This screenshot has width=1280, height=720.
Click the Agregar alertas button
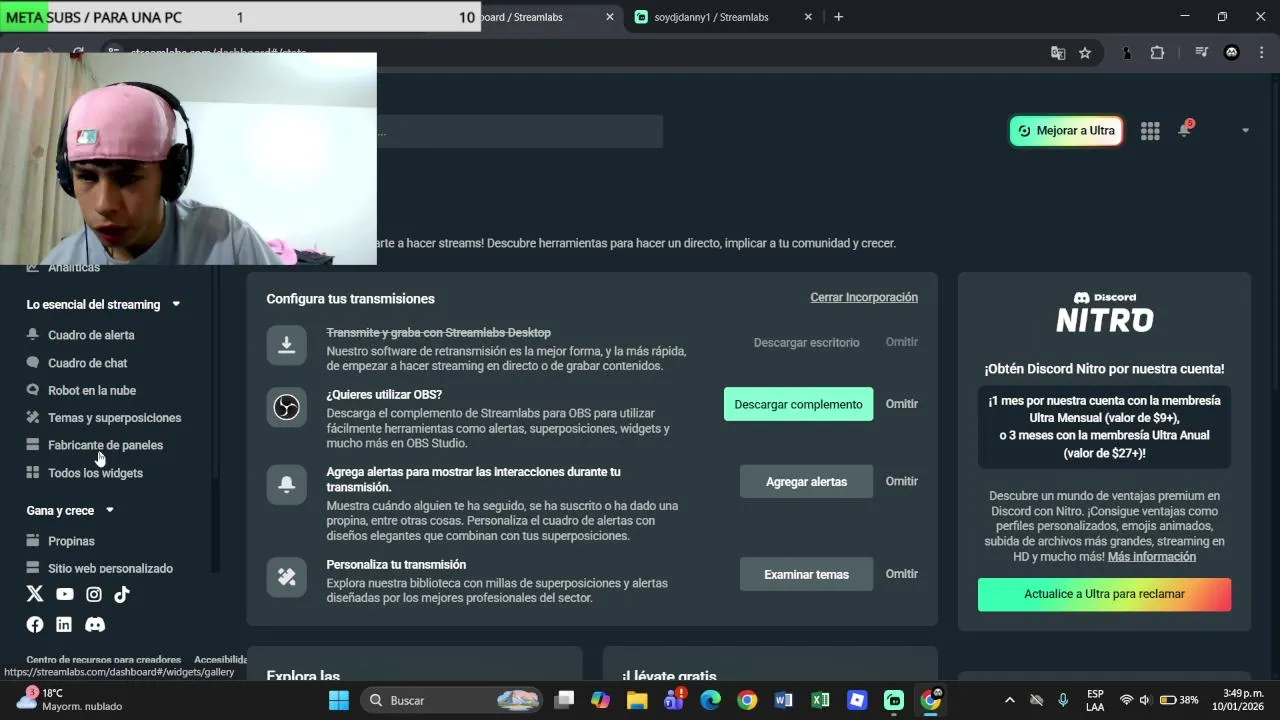(806, 481)
